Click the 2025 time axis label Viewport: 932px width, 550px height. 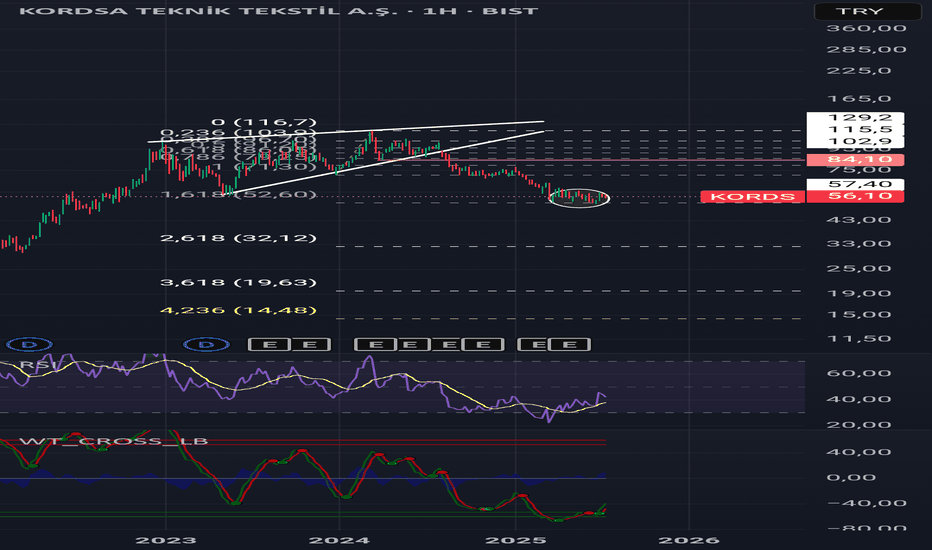point(515,540)
